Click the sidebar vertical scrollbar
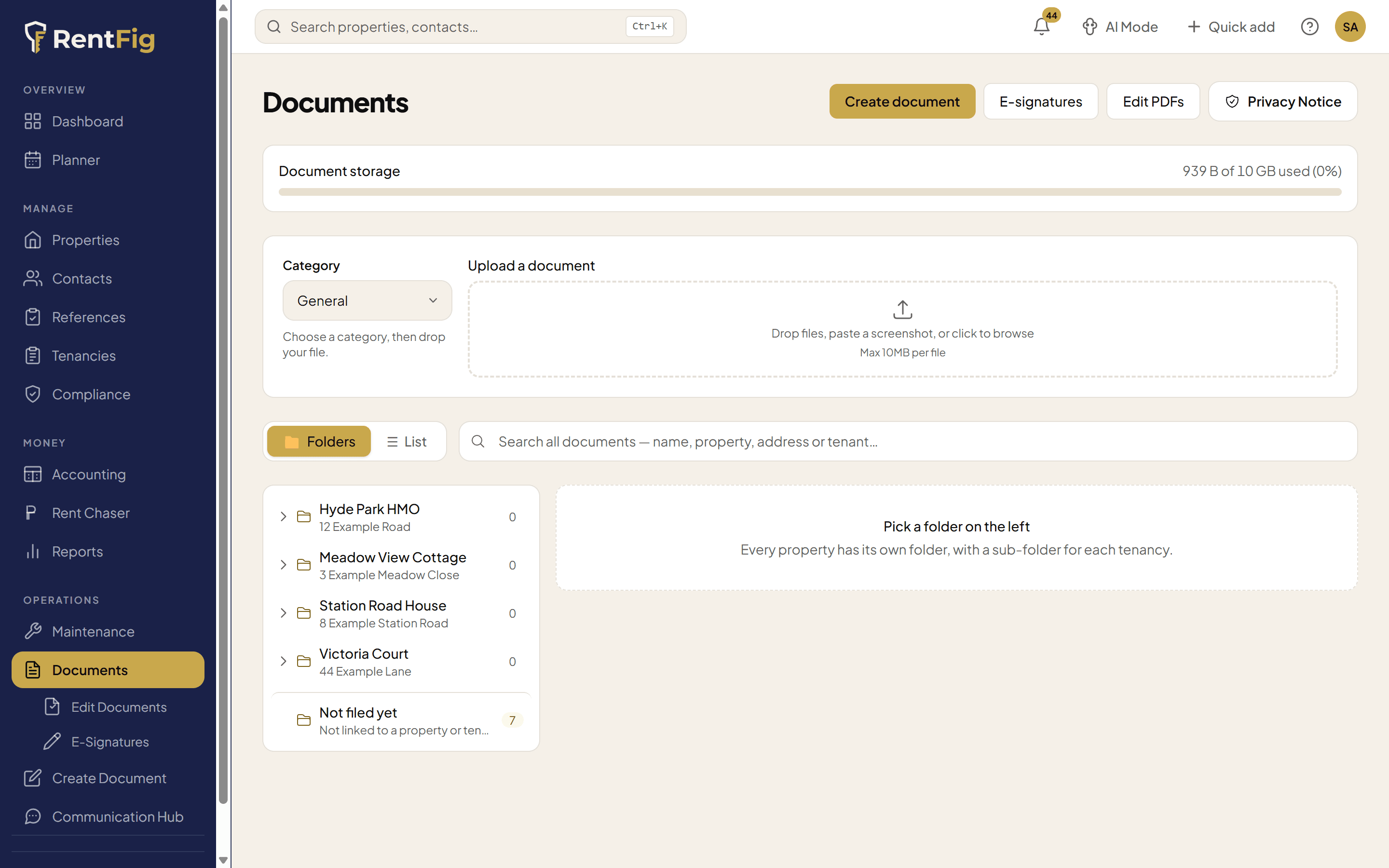Viewport: 1389px width, 868px height. click(223, 410)
